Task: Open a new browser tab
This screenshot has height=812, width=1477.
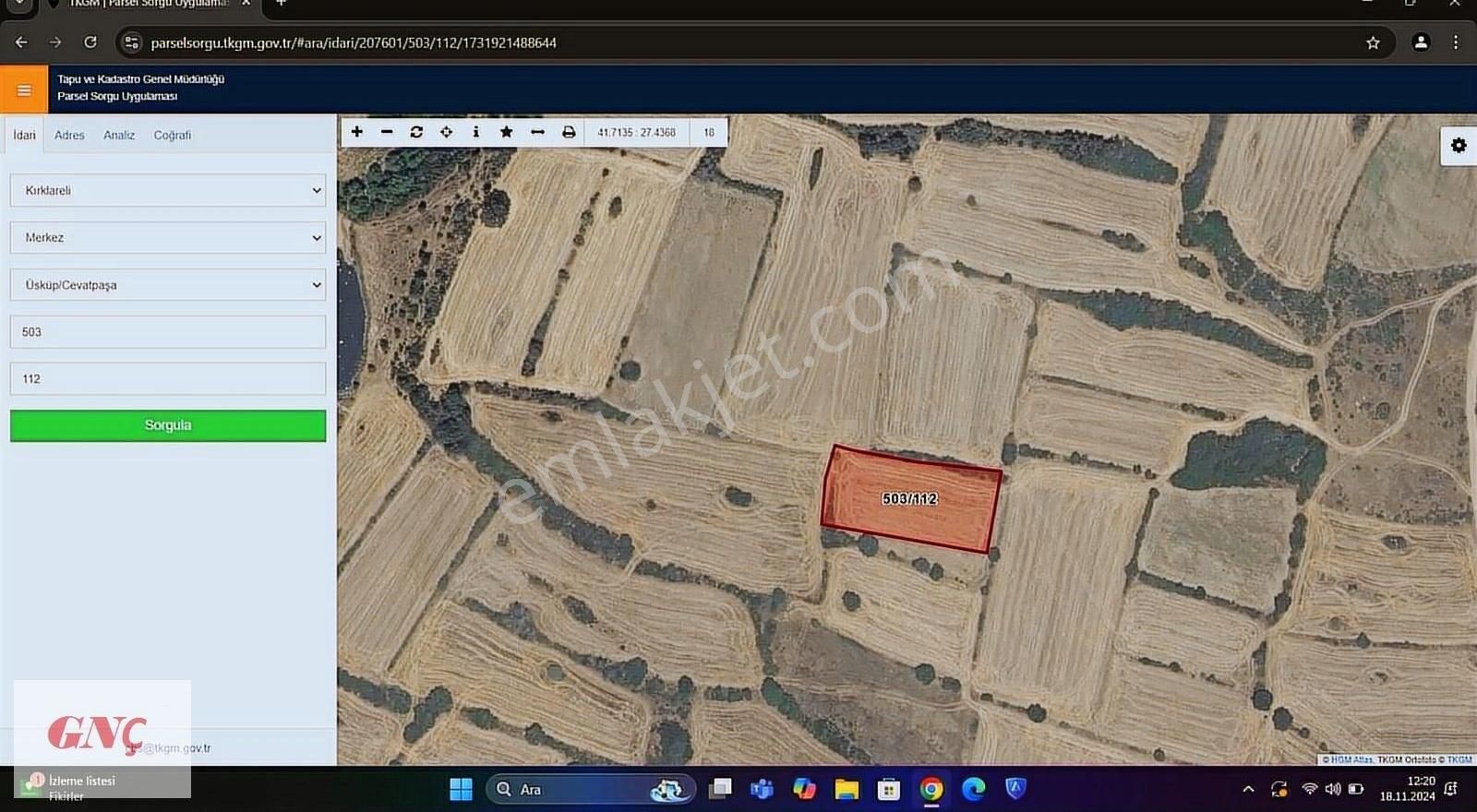Action: click(281, 4)
